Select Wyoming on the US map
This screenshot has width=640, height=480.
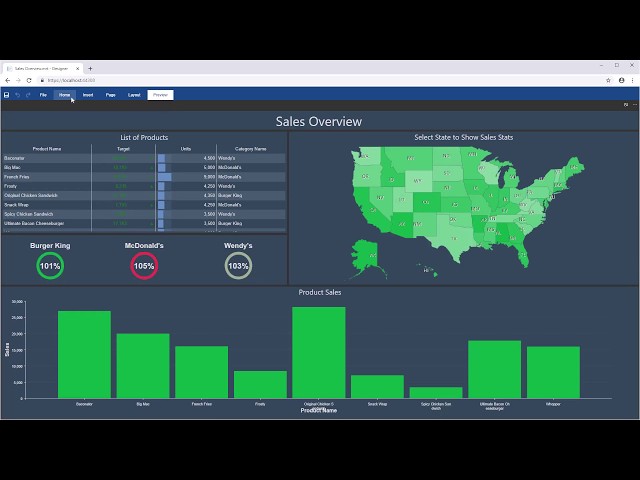point(418,181)
